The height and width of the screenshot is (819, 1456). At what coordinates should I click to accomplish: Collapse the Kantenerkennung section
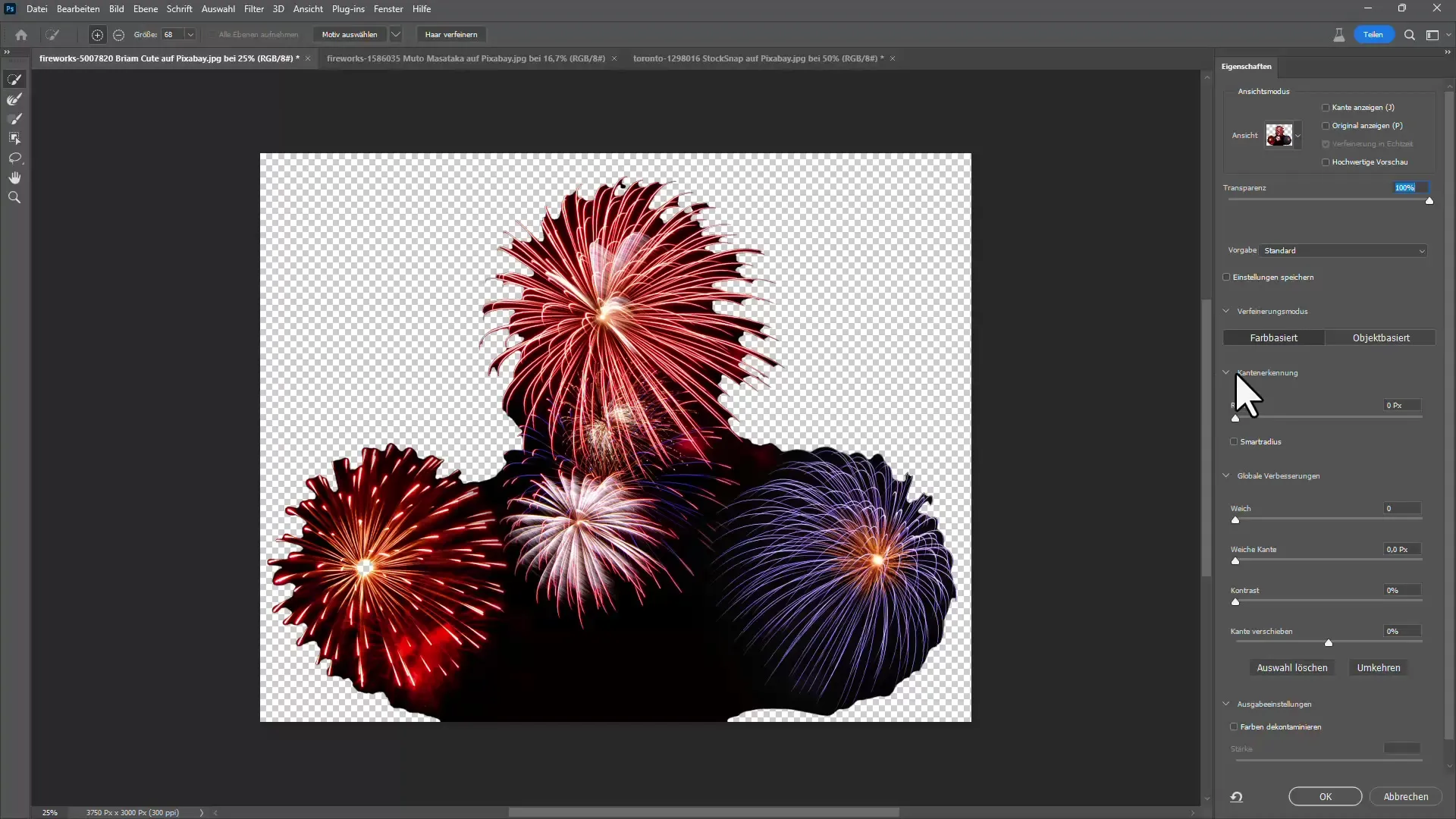point(1226,372)
